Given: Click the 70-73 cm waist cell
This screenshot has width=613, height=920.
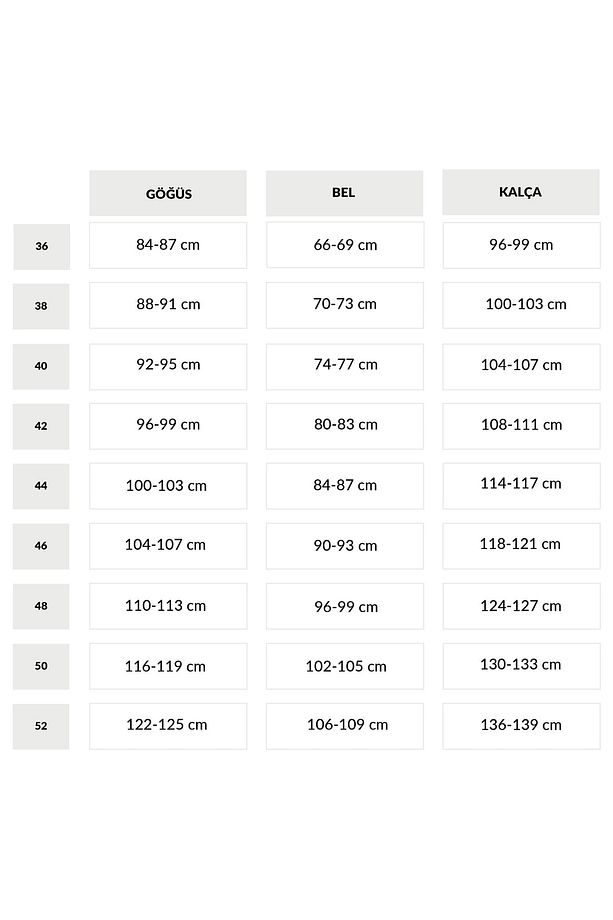Looking at the screenshot, I should 344,305.
